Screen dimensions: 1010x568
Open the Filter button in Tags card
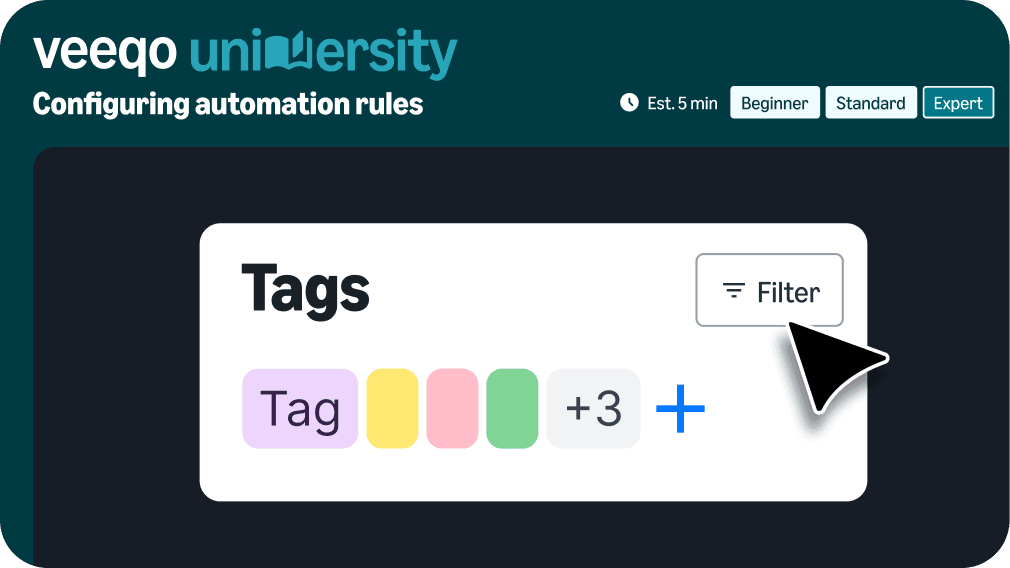(769, 291)
